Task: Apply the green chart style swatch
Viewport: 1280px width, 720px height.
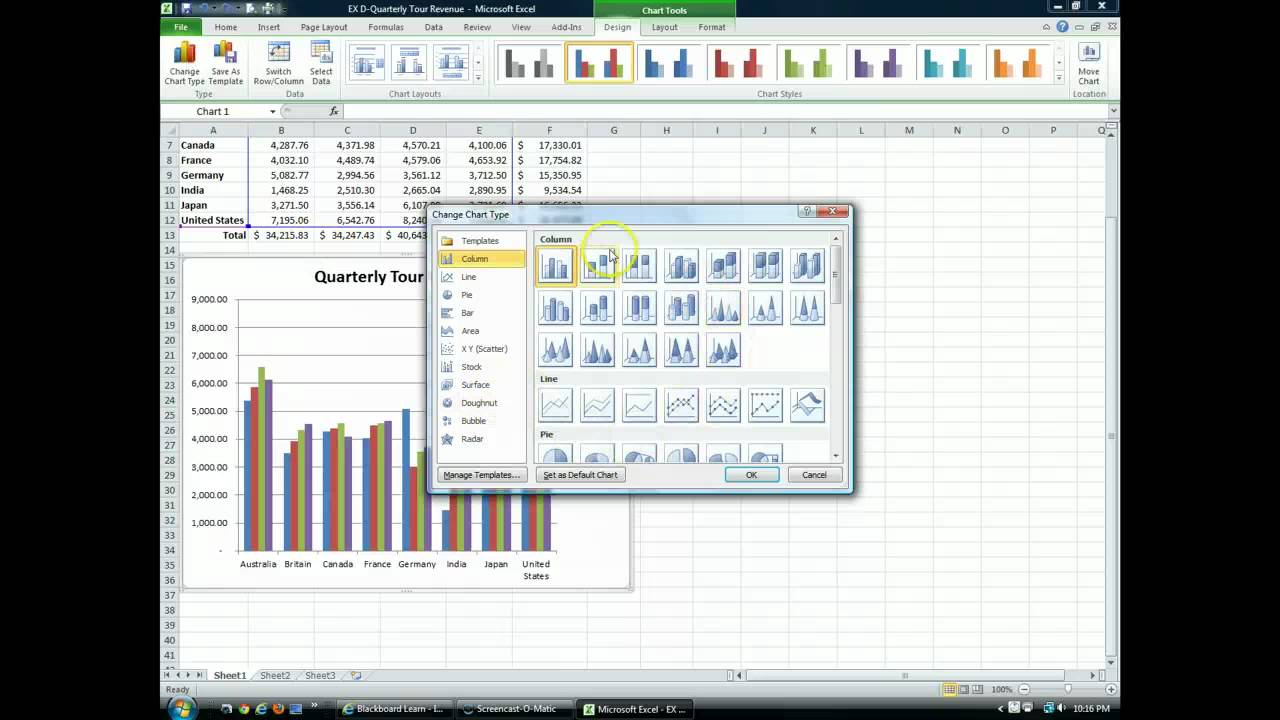Action: tap(809, 63)
